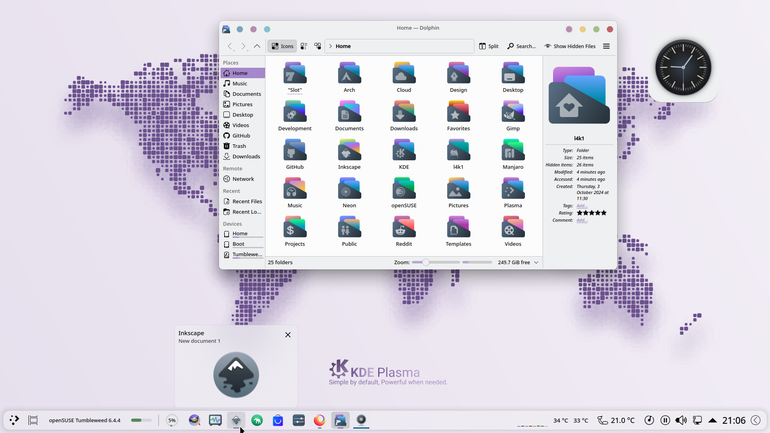The width and height of the screenshot is (770, 433).
Task: Select the Public folder icon
Action: 349,227
